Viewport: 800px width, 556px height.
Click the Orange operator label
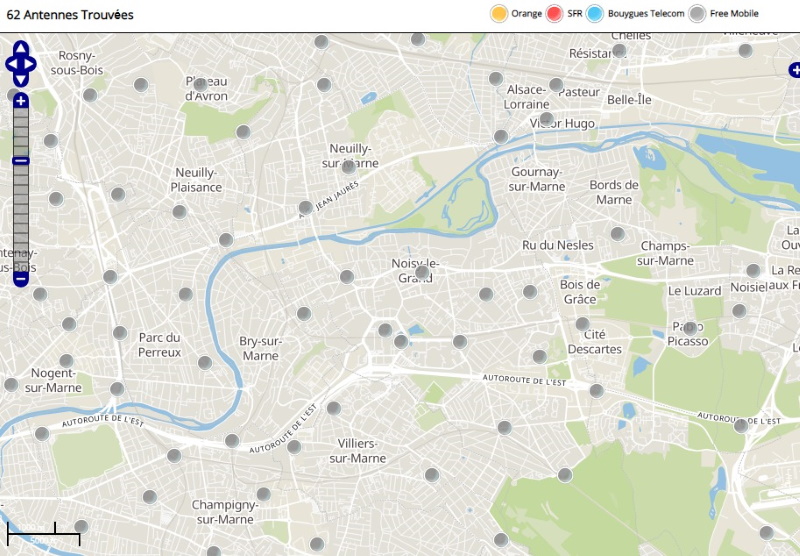coord(526,14)
